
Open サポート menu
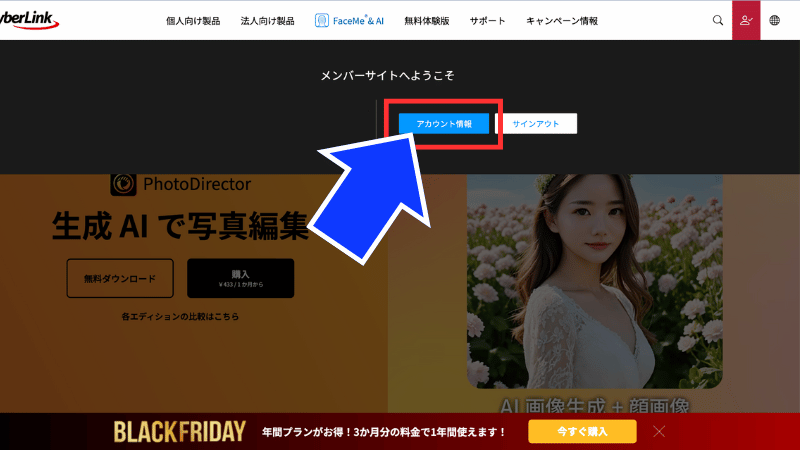pyautogui.click(x=487, y=21)
